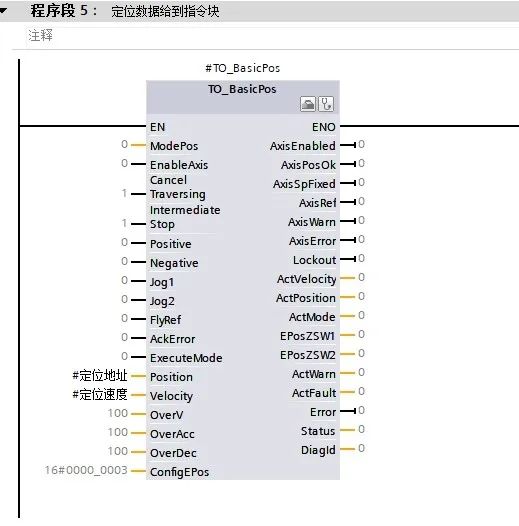The width and height of the screenshot is (519, 526).
Task: Edit the 注释 comment field
Action: click(x=40, y=36)
